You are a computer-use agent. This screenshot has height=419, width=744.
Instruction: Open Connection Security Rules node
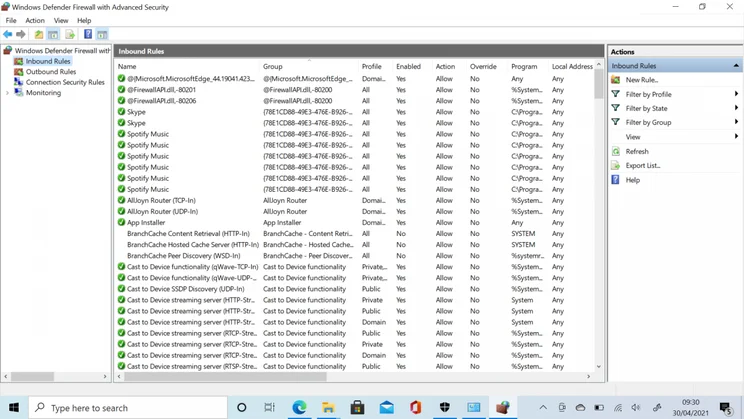click(x=64, y=82)
